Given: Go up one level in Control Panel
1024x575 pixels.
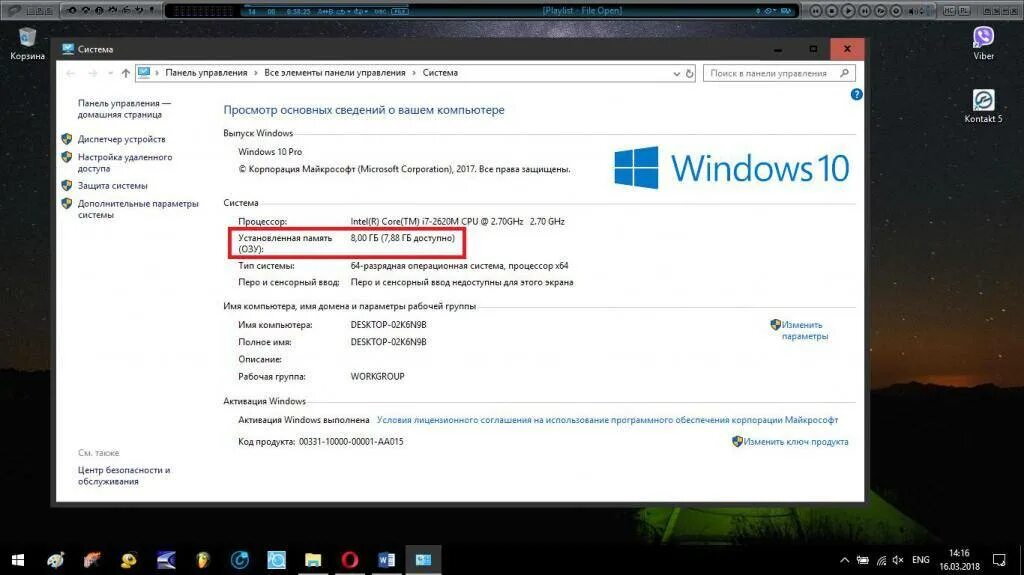Looking at the screenshot, I should tap(125, 73).
